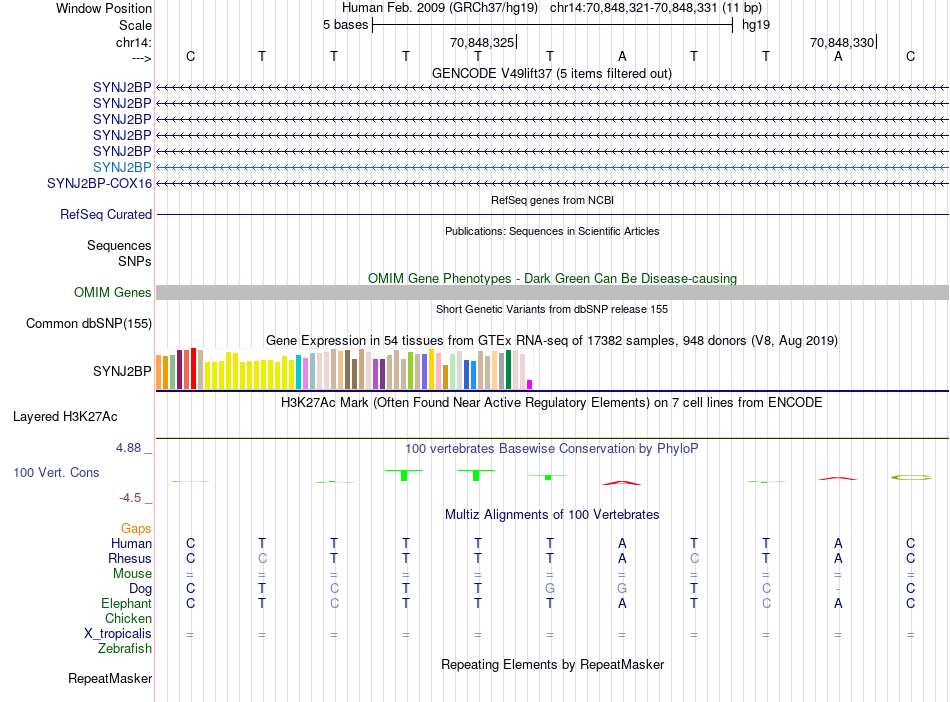The image size is (950, 702).
Task: Click the H3K27Ac Mark ENCODE track title
Action: (552, 403)
